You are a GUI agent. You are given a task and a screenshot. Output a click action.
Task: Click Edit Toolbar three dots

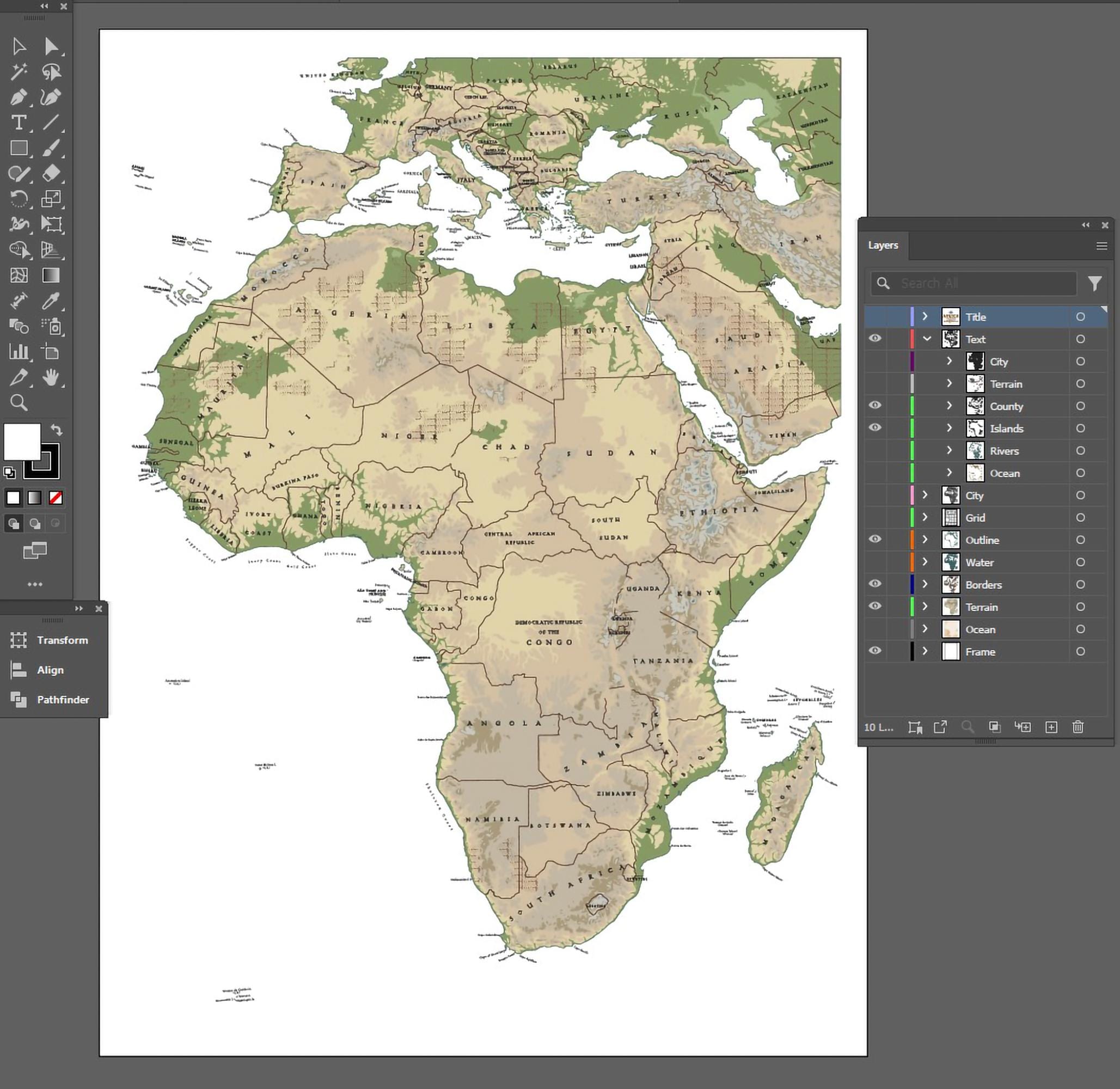pyautogui.click(x=35, y=585)
